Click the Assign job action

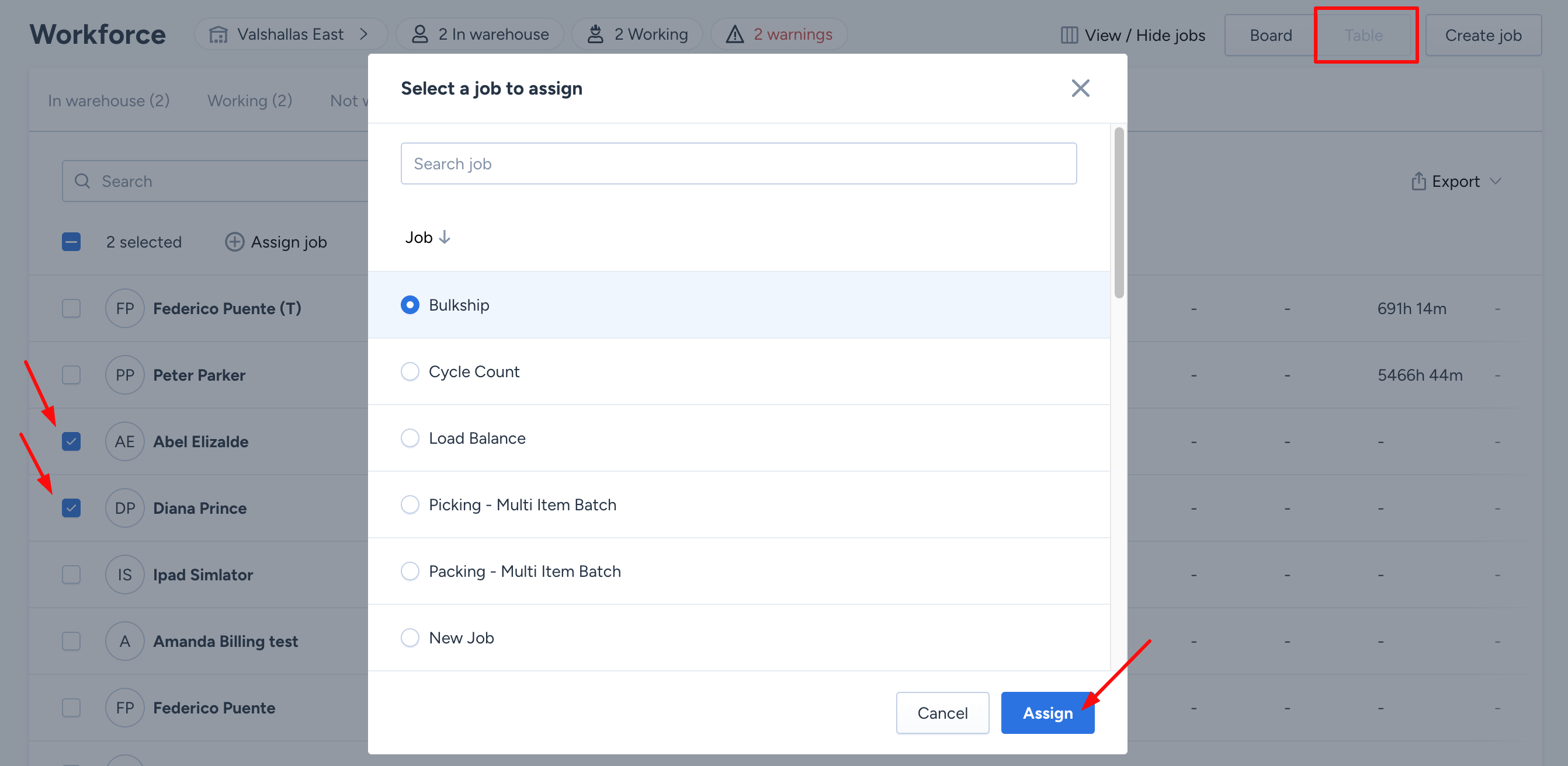(276, 242)
